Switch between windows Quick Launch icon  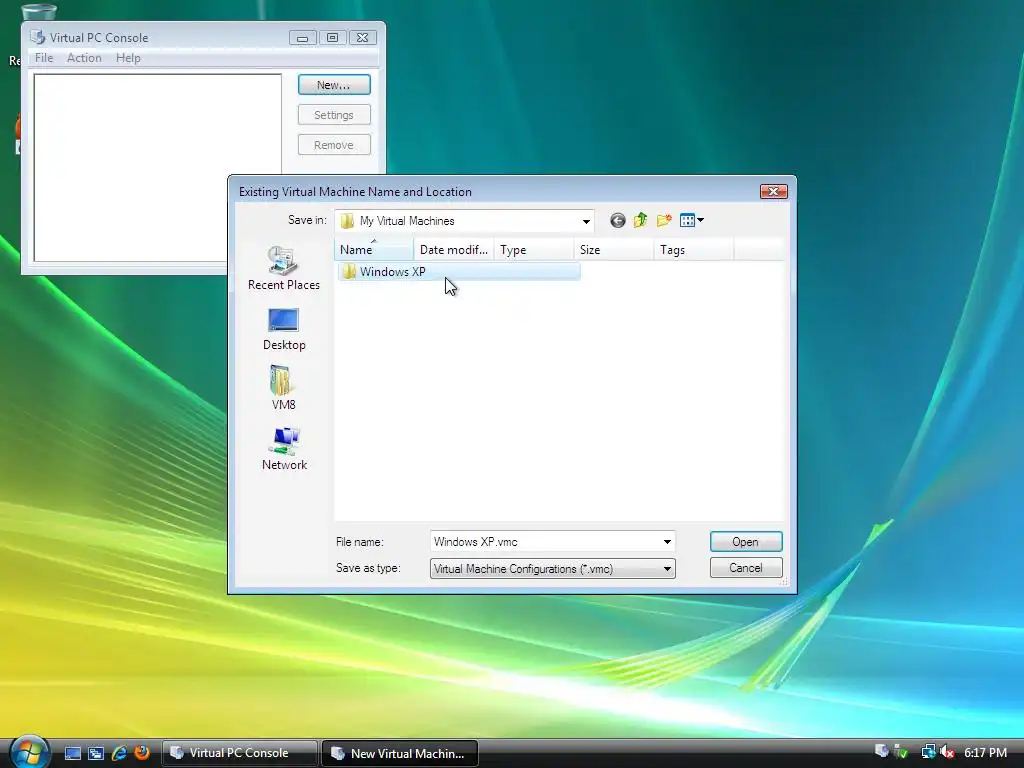(x=96, y=753)
